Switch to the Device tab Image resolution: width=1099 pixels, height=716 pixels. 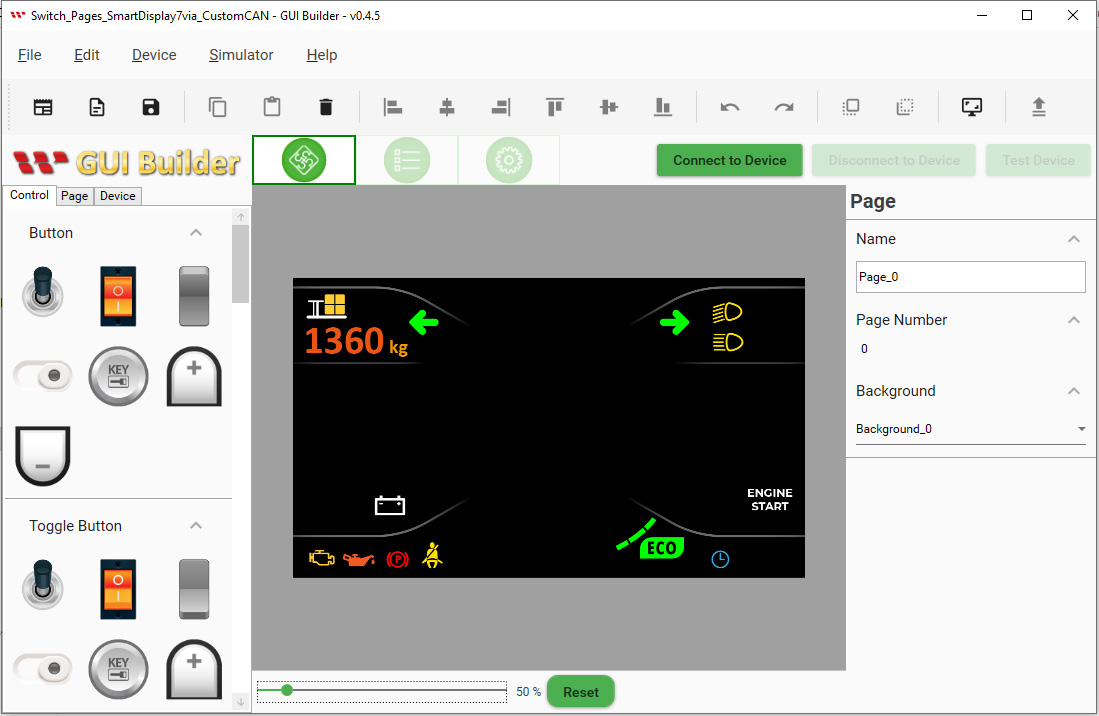click(118, 196)
